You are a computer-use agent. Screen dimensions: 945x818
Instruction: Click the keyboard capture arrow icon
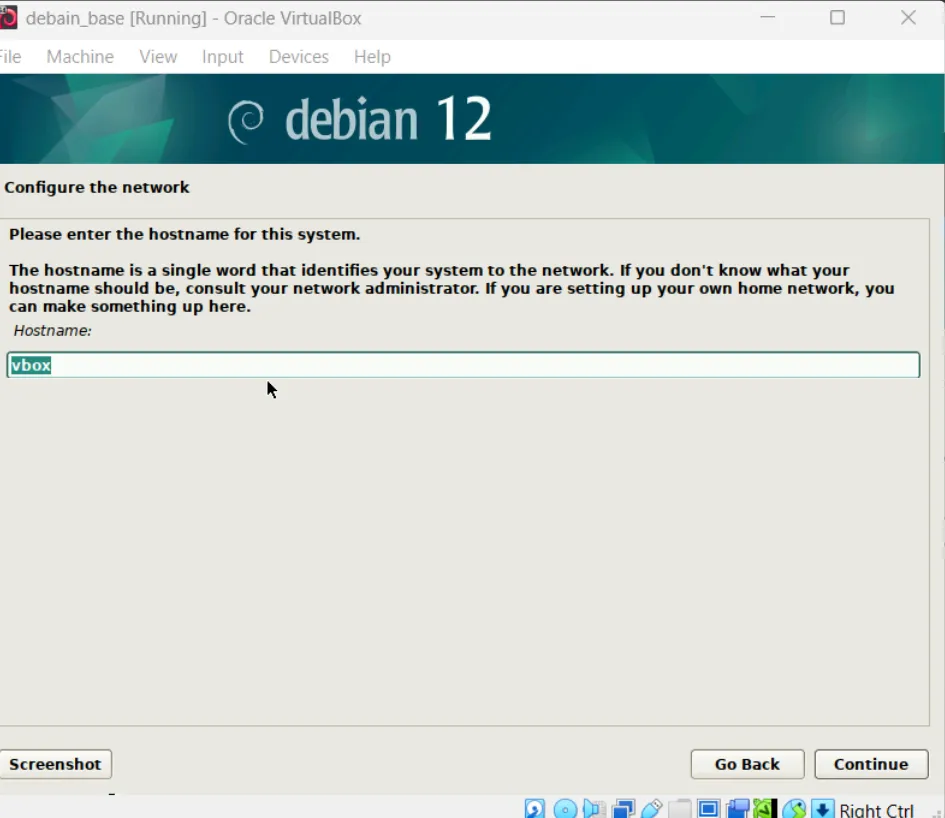(823, 808)
